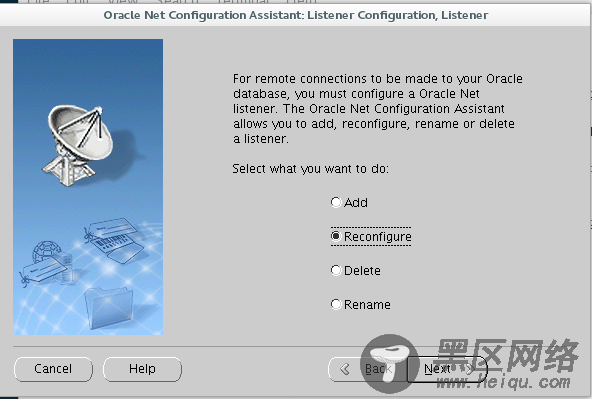Choose the Reconfigure radio option
The width and height of the screenshot is (592, 399).
[x=371, y=237]
